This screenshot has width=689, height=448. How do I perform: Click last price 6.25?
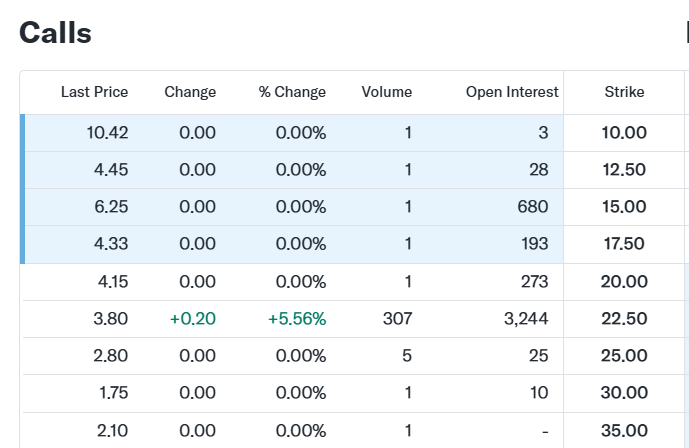click(111, 206)
